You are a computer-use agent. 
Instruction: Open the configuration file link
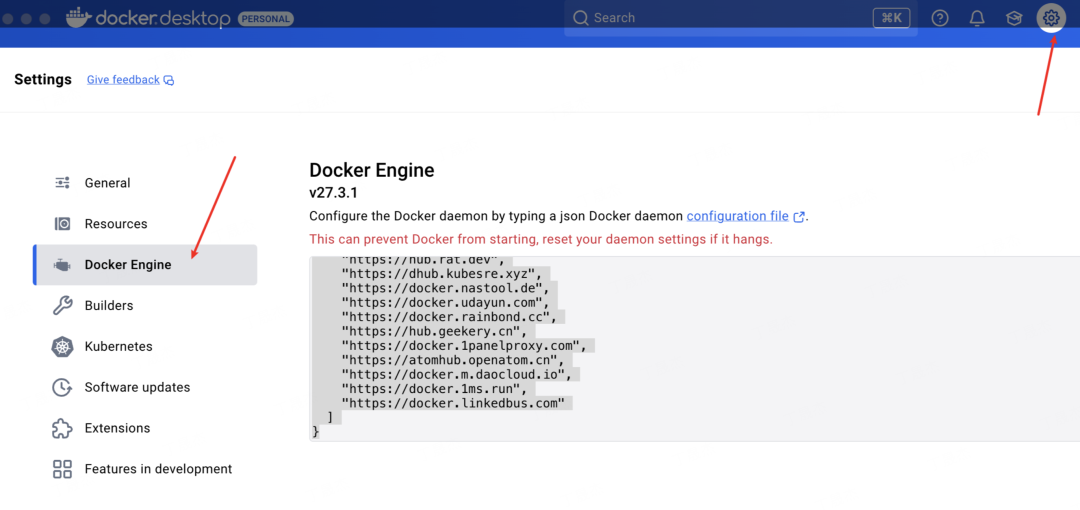738,216
